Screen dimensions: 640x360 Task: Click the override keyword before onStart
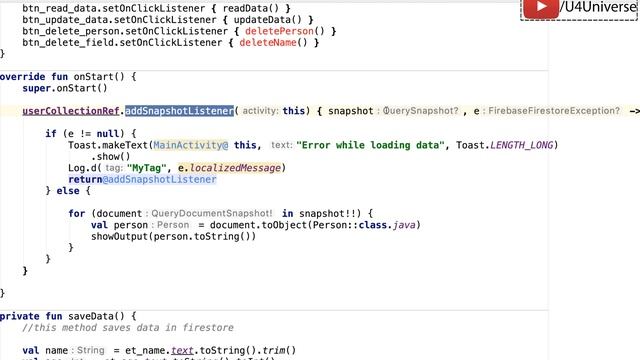click(x=22, y=77)
